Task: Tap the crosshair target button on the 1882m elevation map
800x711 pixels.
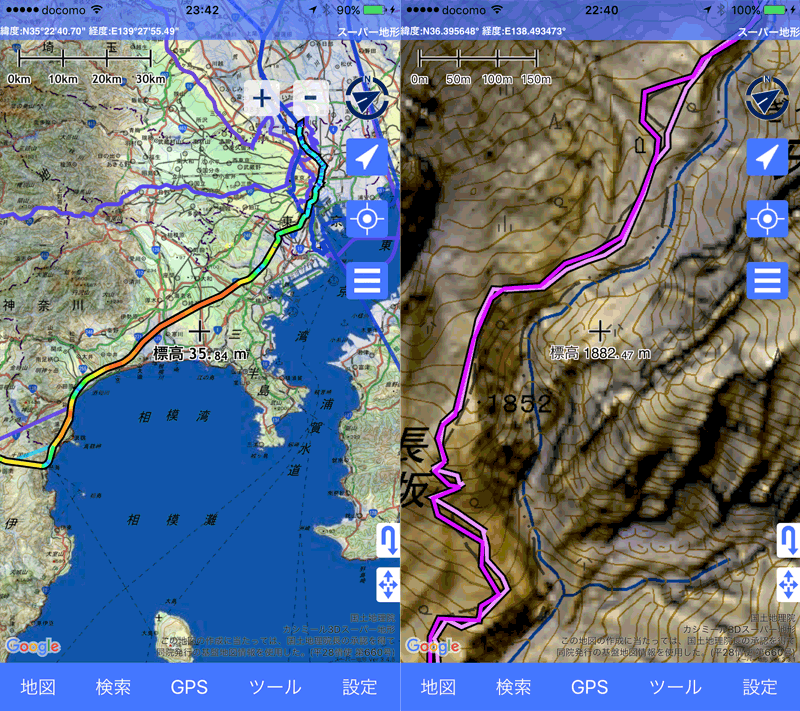Action: [x=767, y=218]
